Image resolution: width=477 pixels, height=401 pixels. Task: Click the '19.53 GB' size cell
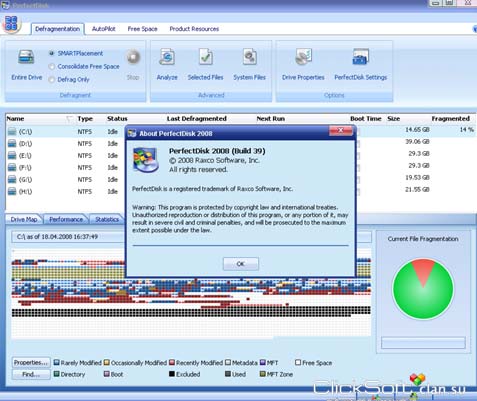pyautogui.click(x=417, y=177)
